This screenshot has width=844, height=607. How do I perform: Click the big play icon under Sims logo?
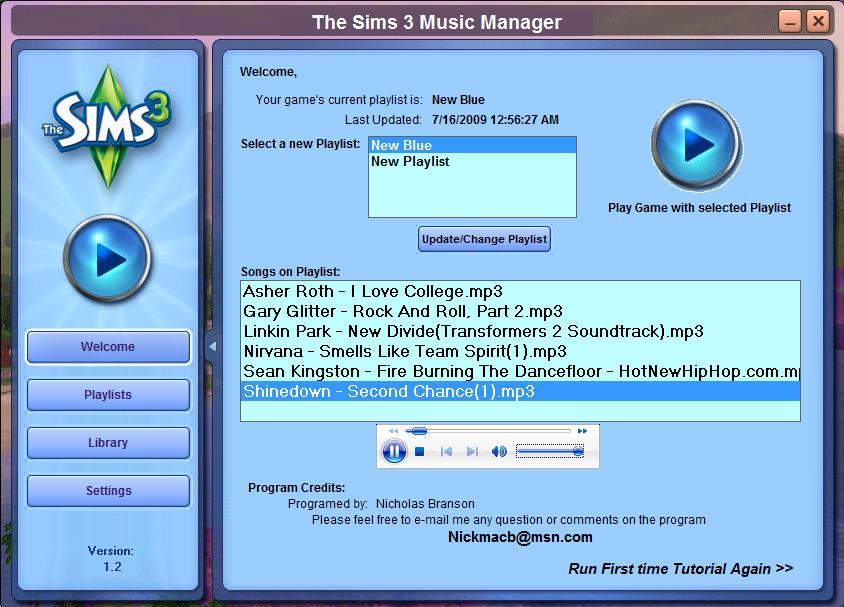[108, 259]
